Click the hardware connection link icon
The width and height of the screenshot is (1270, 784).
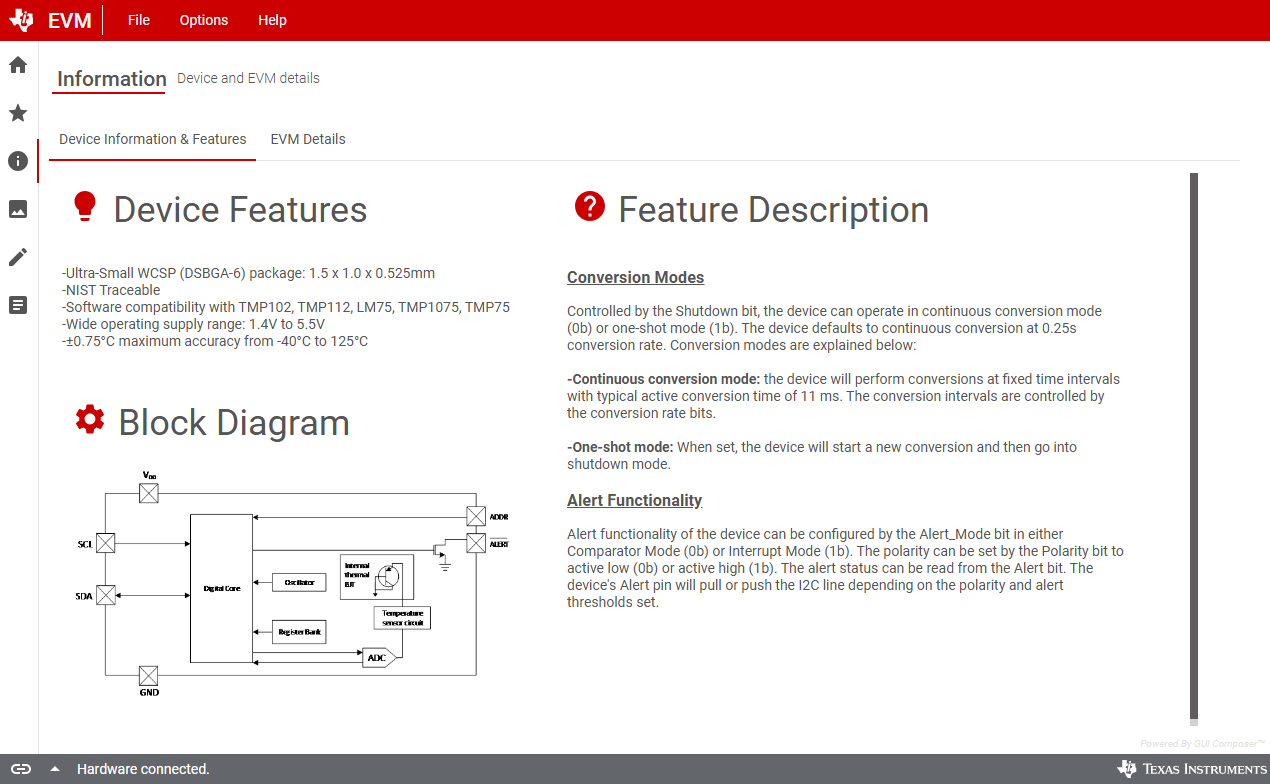coord(22,769)
